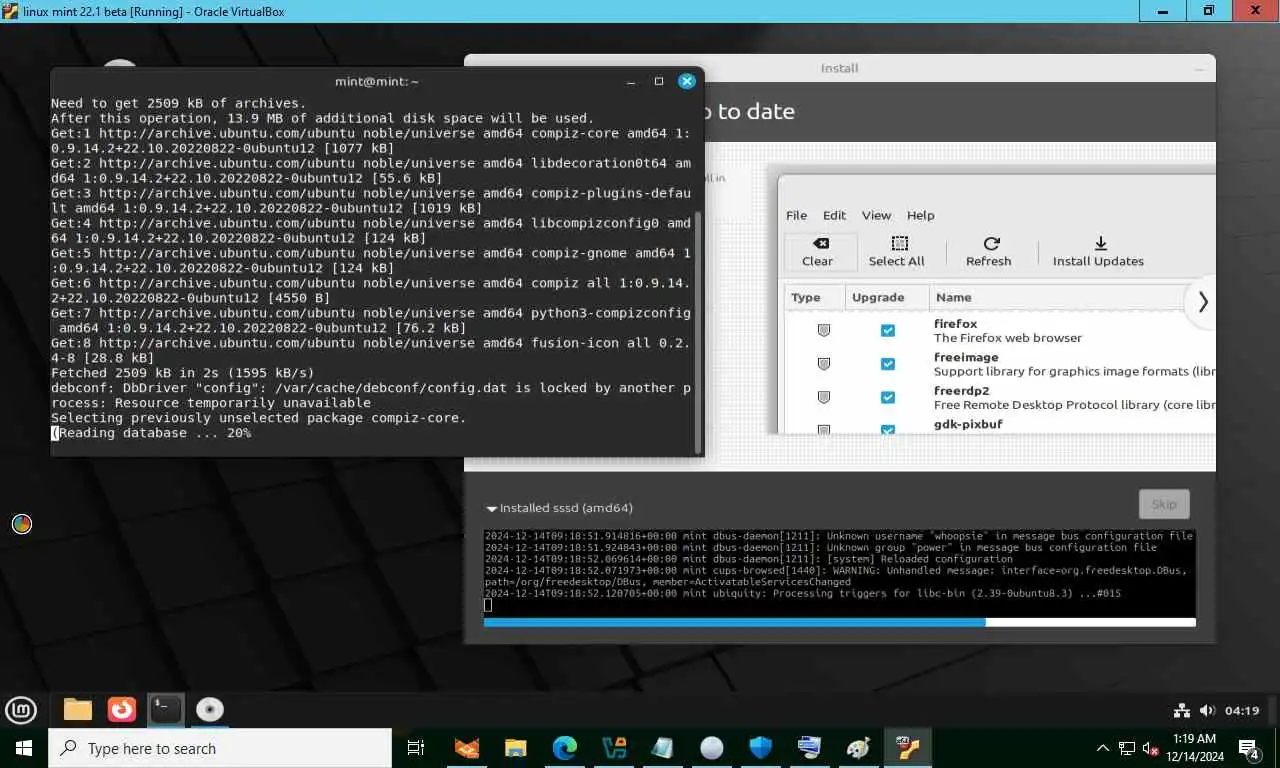
Task: Open the File menu in Update Manager
Action: point(796,215)
